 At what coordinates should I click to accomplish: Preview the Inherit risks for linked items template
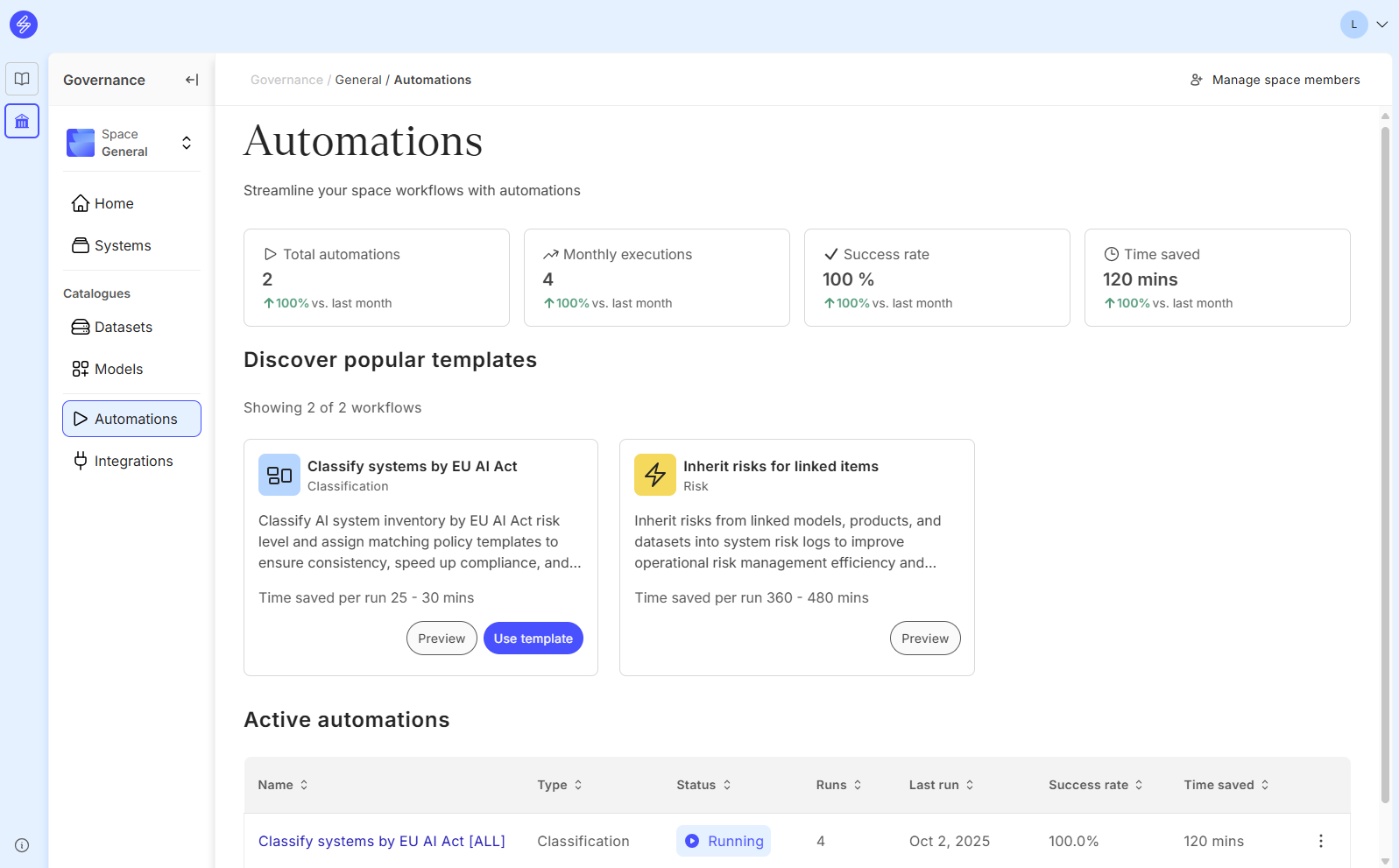pos(924,639)
